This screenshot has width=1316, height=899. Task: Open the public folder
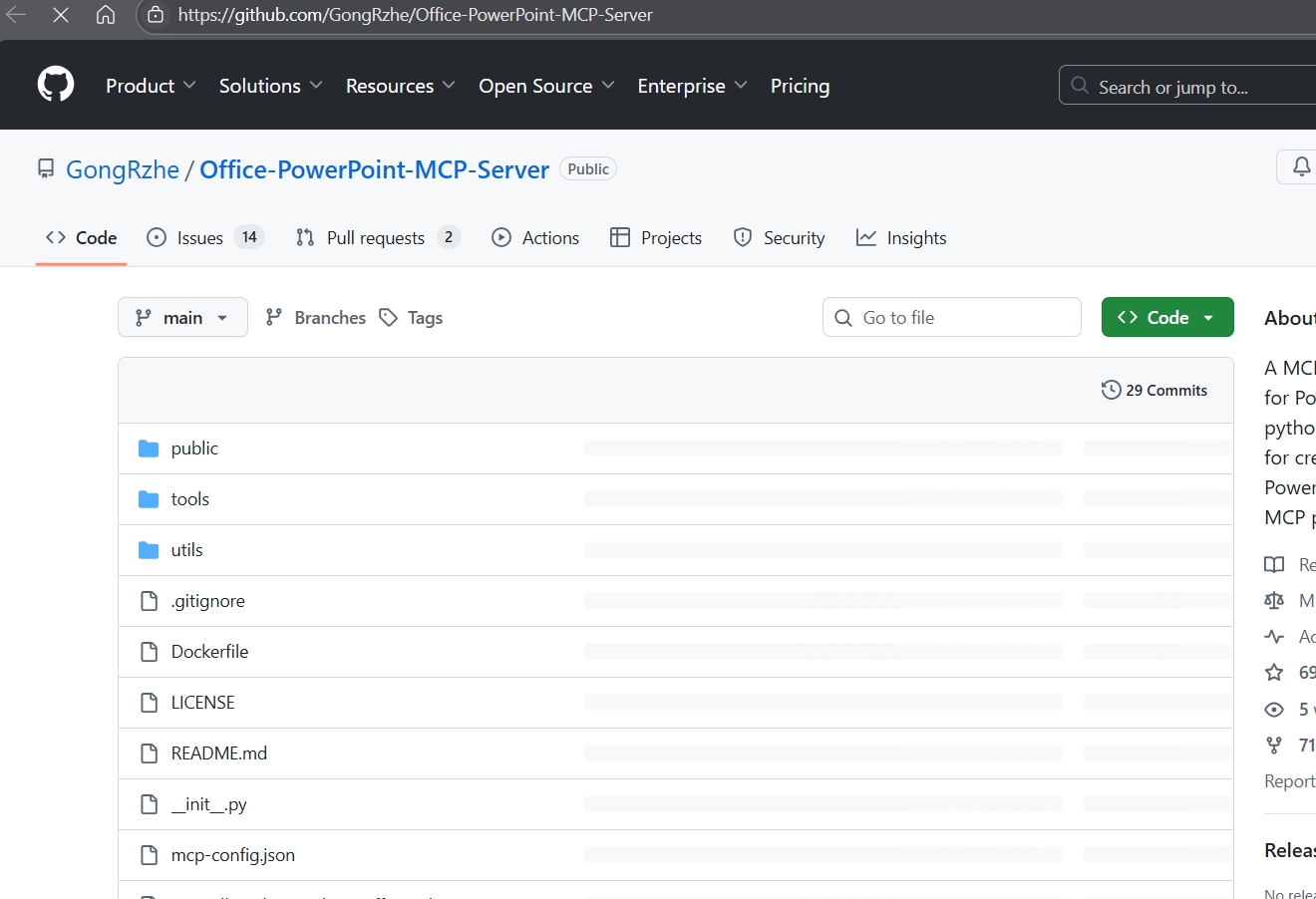click(194, 449)
